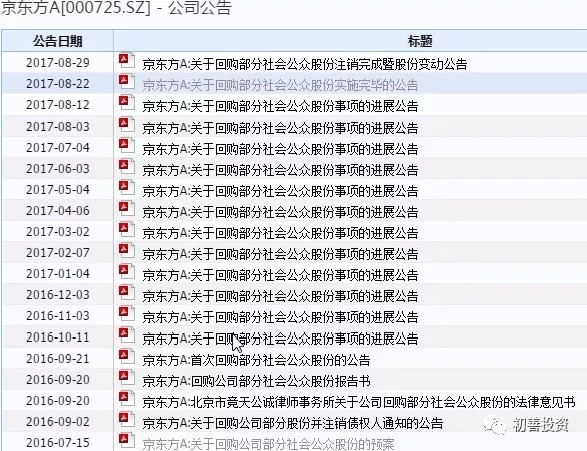This screenshot has height=451, width=587.
Task: Select the date cell 2016-07-15
Action: [x=58, y=442]
